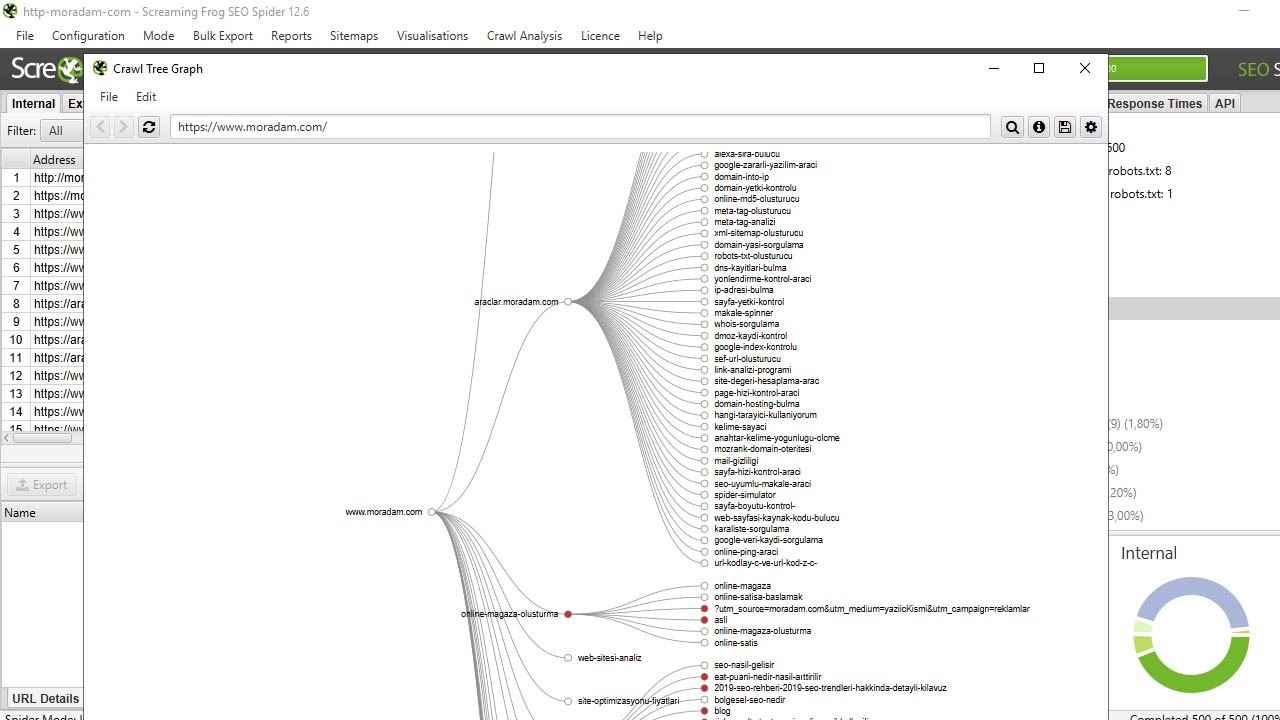Click the Address column header
This screenshot has width=1280, height=720.
tap(54, 159)
